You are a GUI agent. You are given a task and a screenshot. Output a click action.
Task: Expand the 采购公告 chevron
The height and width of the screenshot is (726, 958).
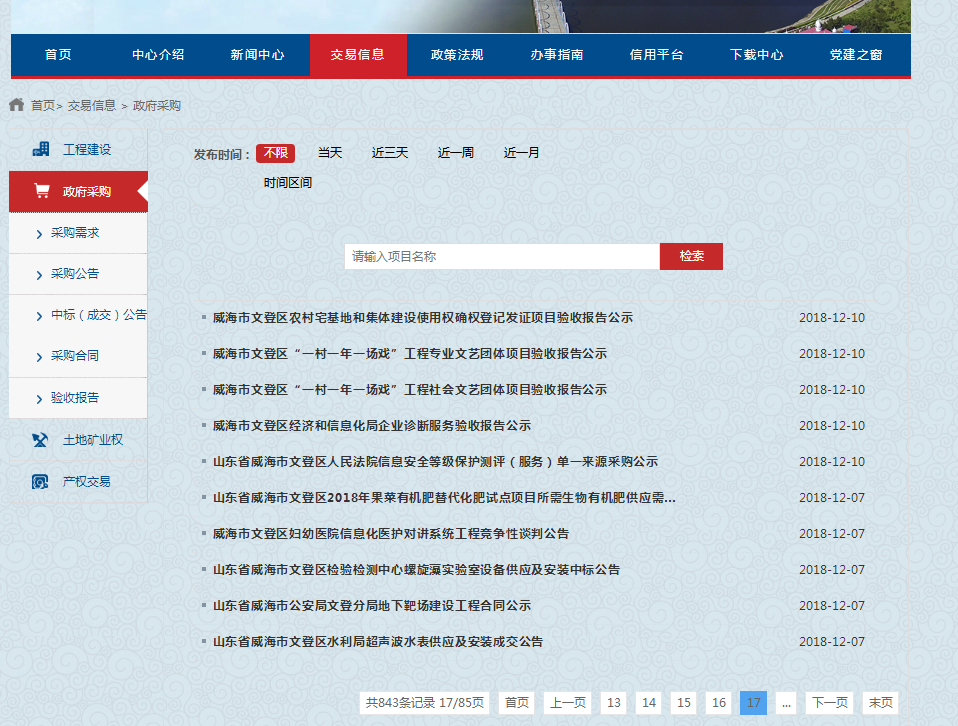pyautogui.click(x=39, y=275)
